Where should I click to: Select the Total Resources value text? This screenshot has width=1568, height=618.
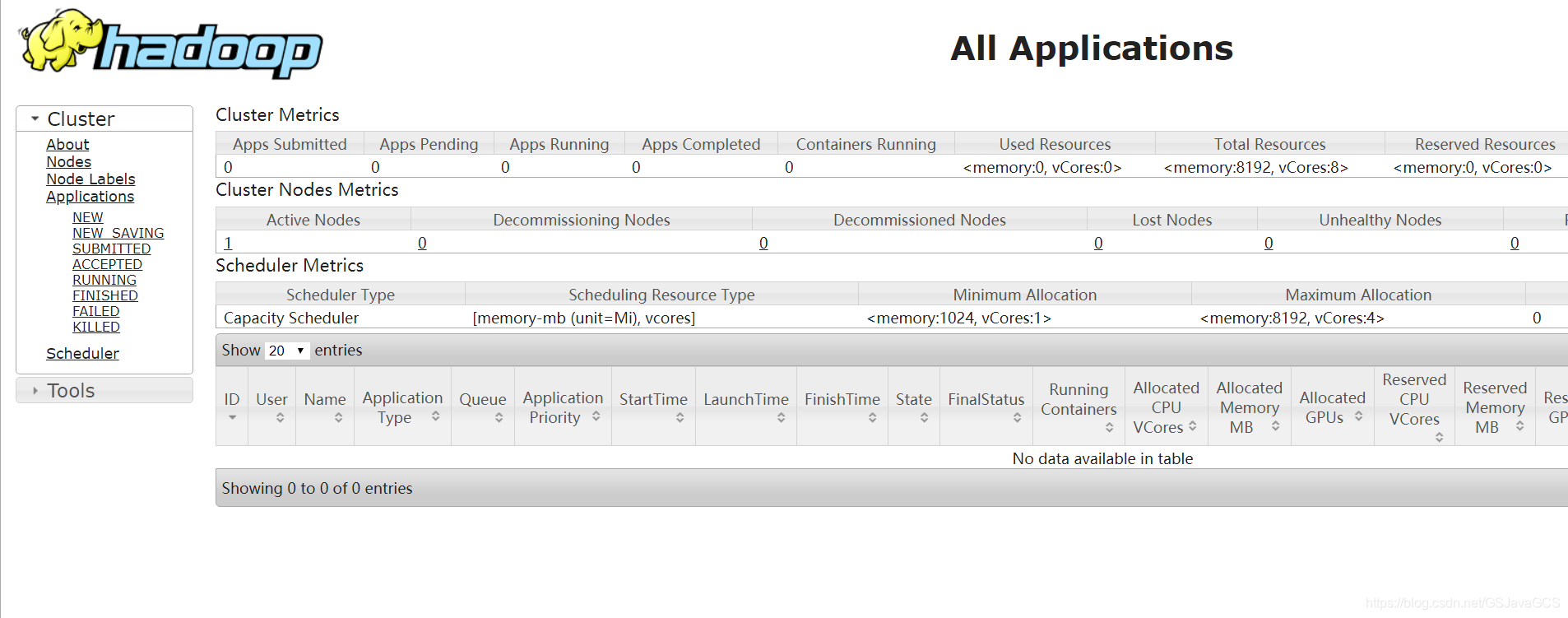(x=1255, y=167)
